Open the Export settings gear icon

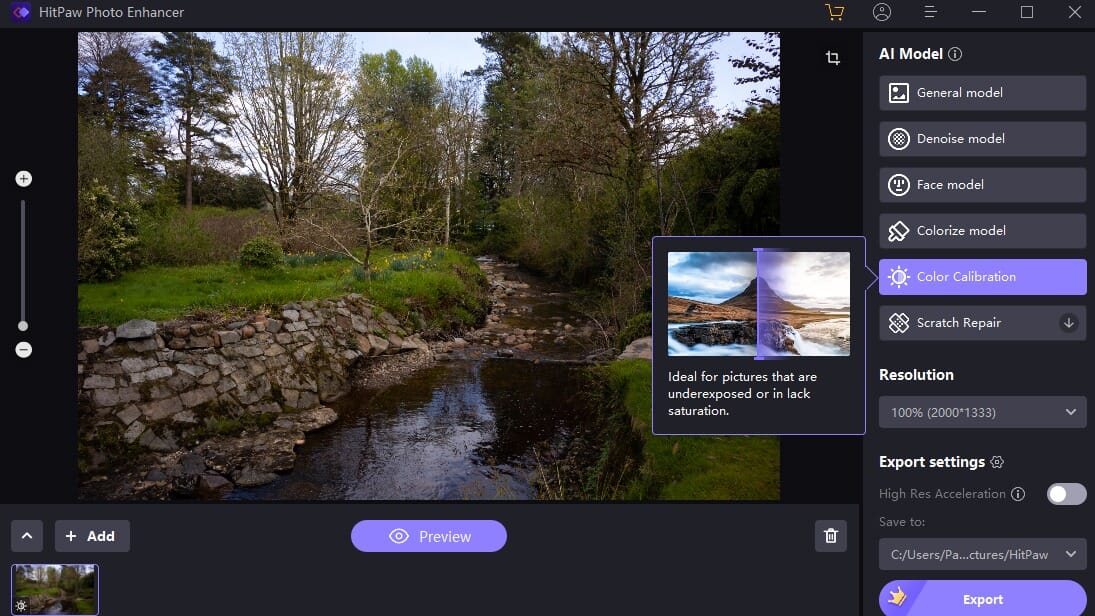pyautogui.click(x=996, y=462)
